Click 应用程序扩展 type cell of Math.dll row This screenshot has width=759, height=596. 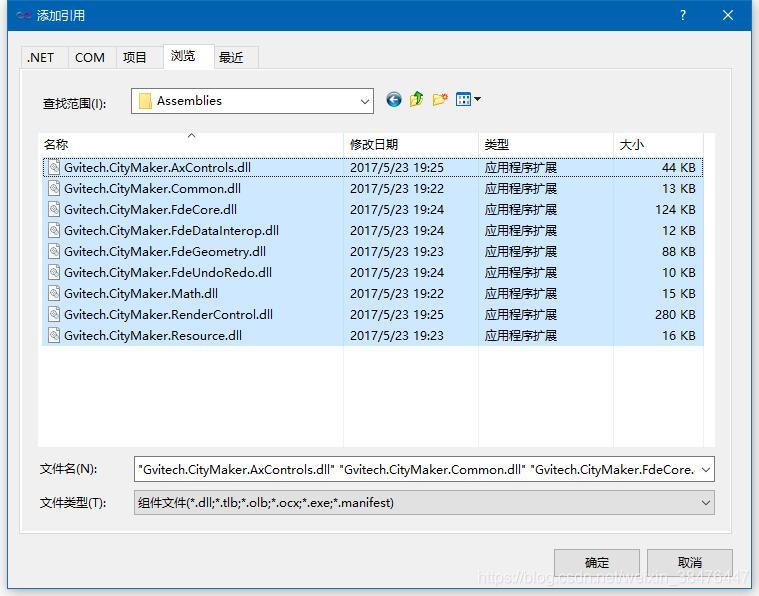point(521,293)
